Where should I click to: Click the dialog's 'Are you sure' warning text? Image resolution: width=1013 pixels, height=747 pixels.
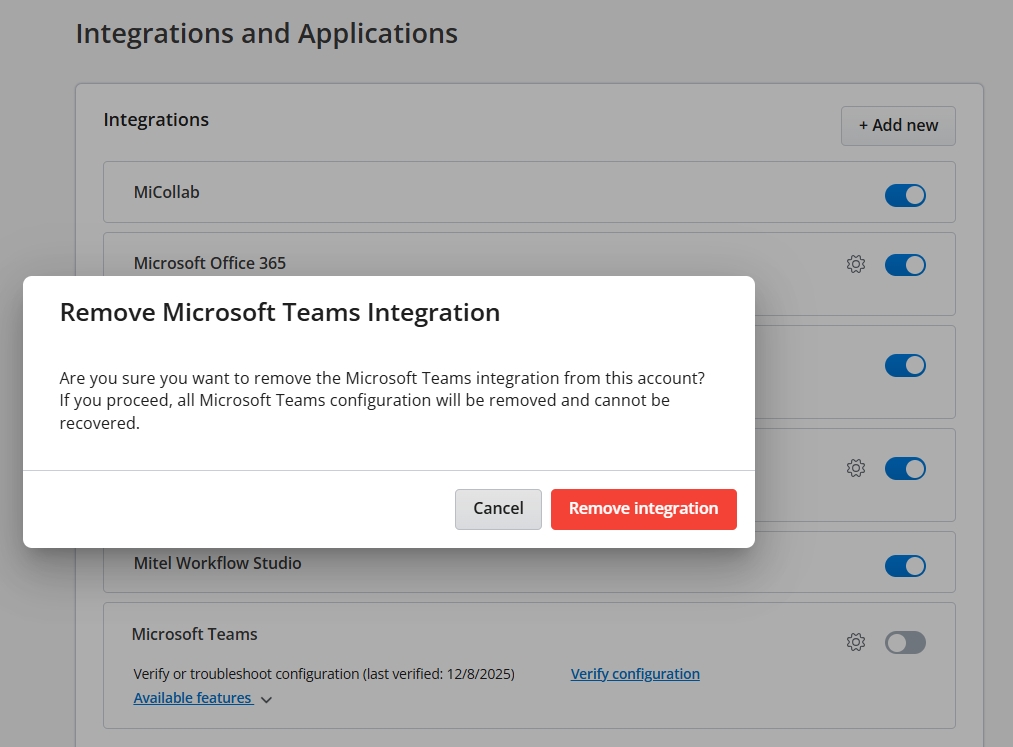[382, 401]
